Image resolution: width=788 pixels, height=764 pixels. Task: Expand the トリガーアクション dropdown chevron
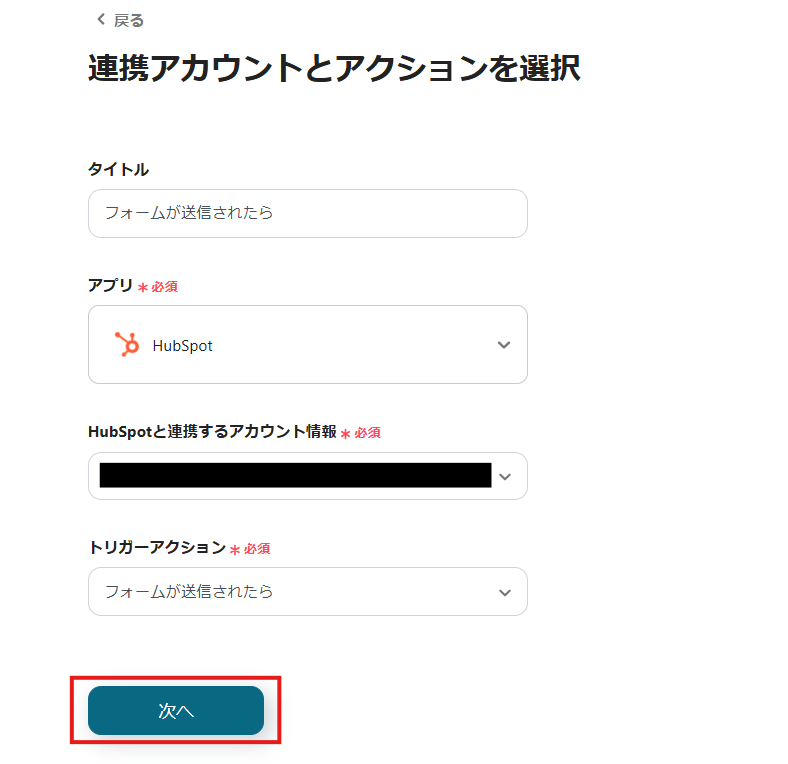[x=504, y=592]
